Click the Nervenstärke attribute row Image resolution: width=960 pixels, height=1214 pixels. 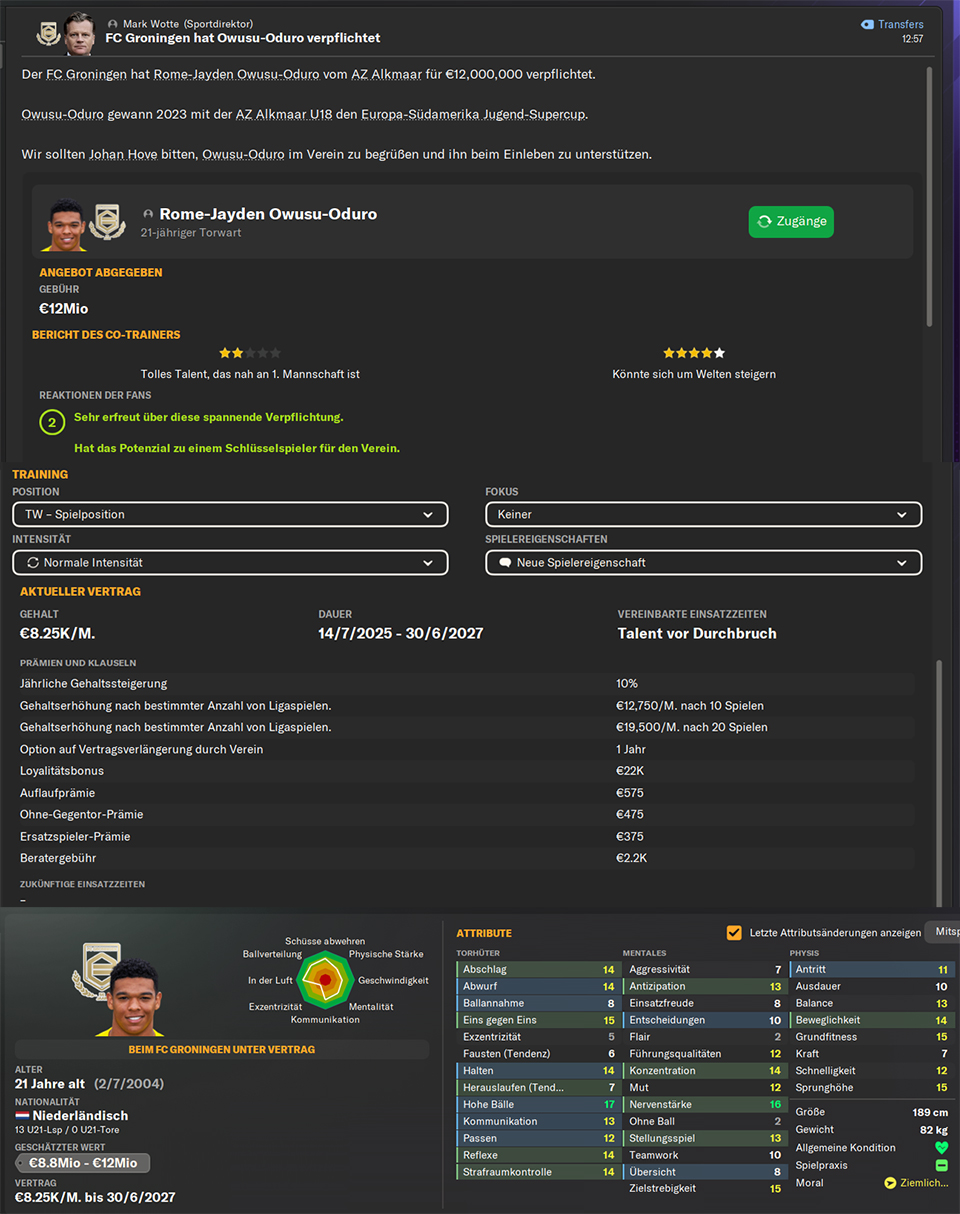click(705, 1104)
